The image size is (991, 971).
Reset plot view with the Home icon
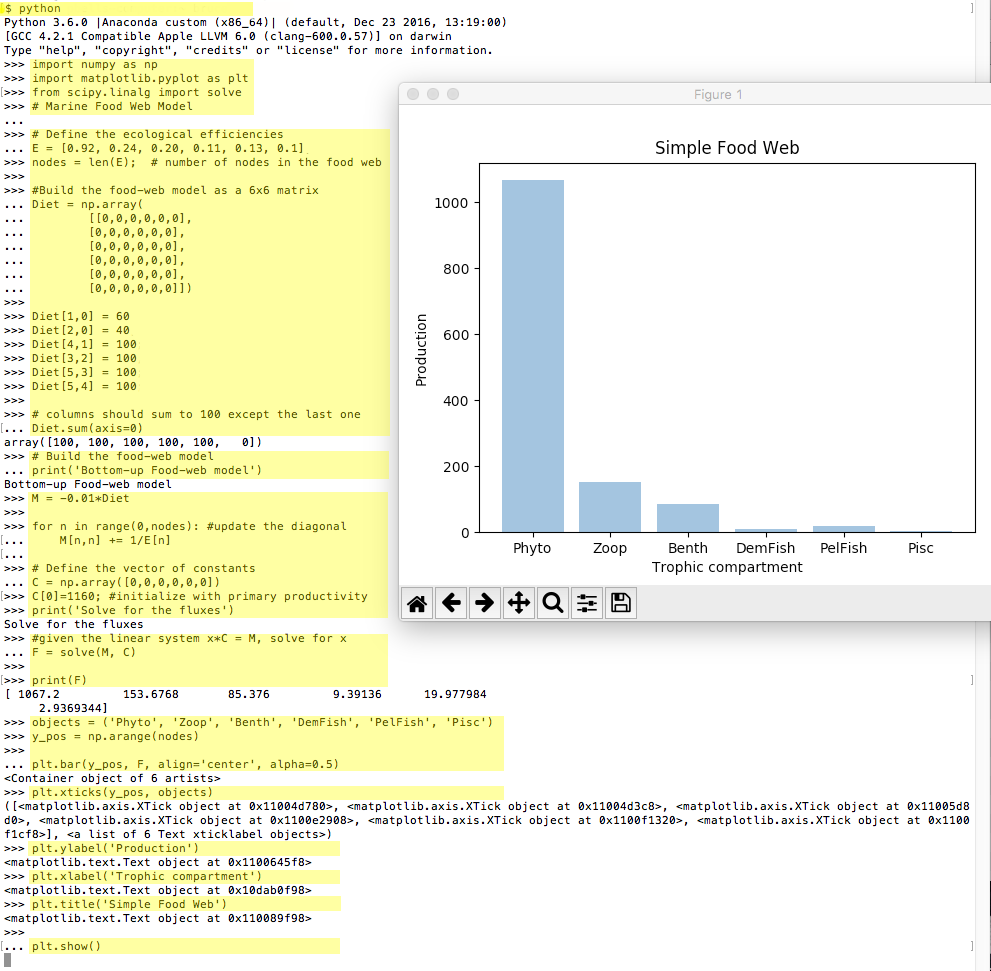418,603
